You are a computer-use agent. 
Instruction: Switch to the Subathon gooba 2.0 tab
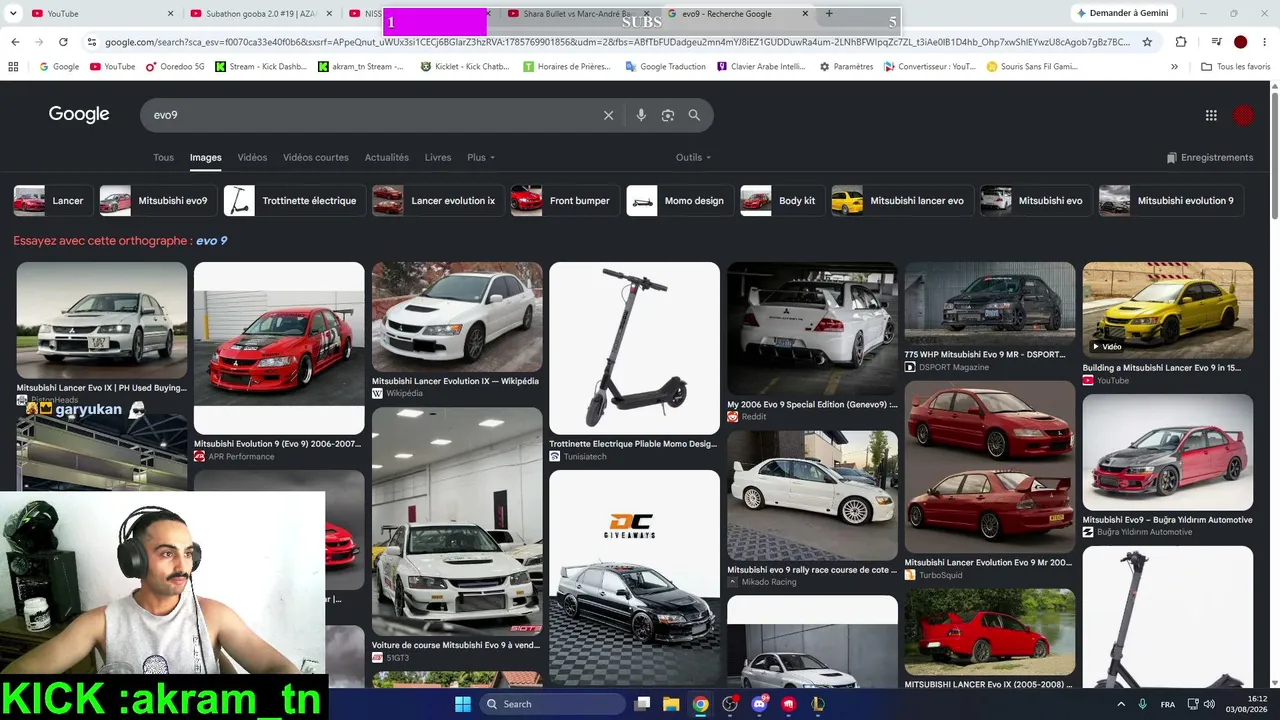(260, 14)
